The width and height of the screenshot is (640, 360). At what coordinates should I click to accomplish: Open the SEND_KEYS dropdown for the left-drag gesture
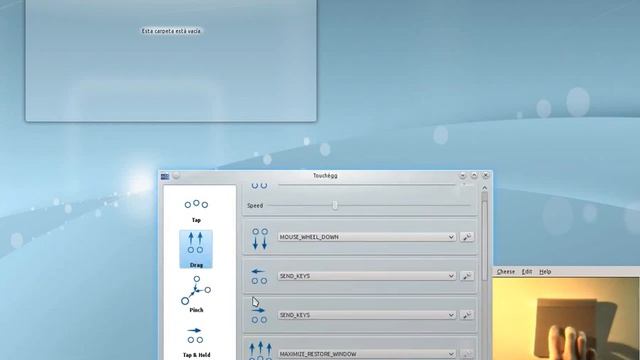tap(367, 276)
